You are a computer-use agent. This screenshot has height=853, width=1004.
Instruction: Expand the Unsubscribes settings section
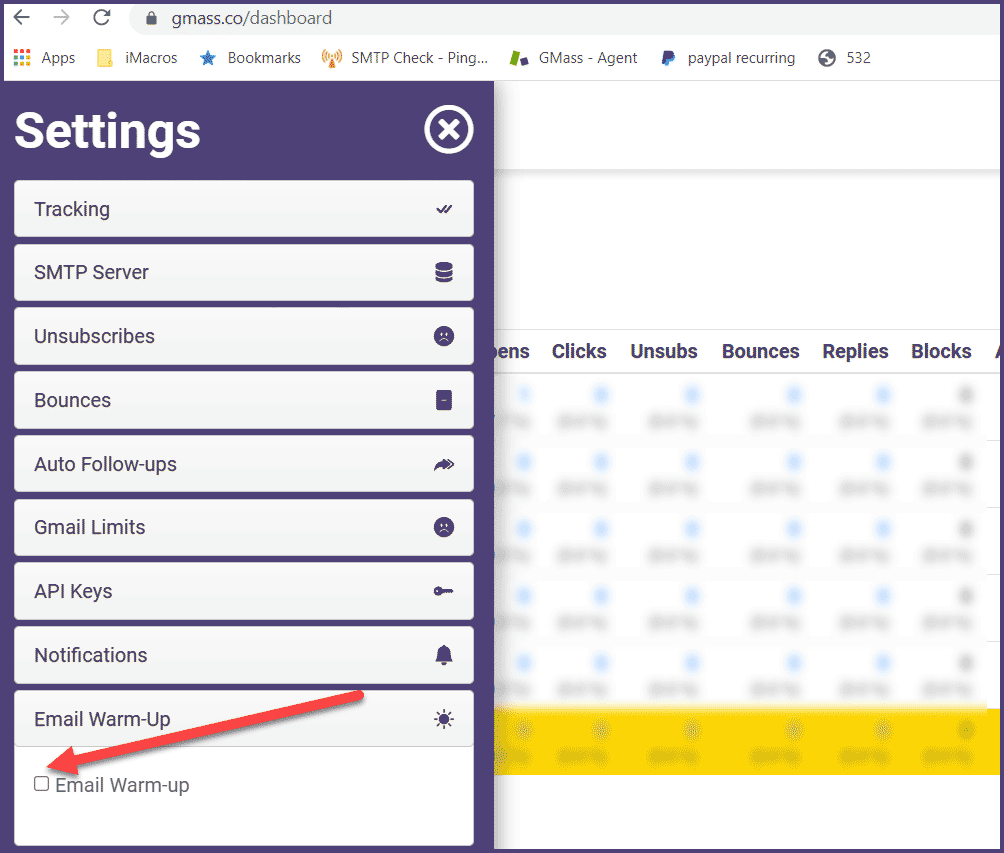coord(244,336)
